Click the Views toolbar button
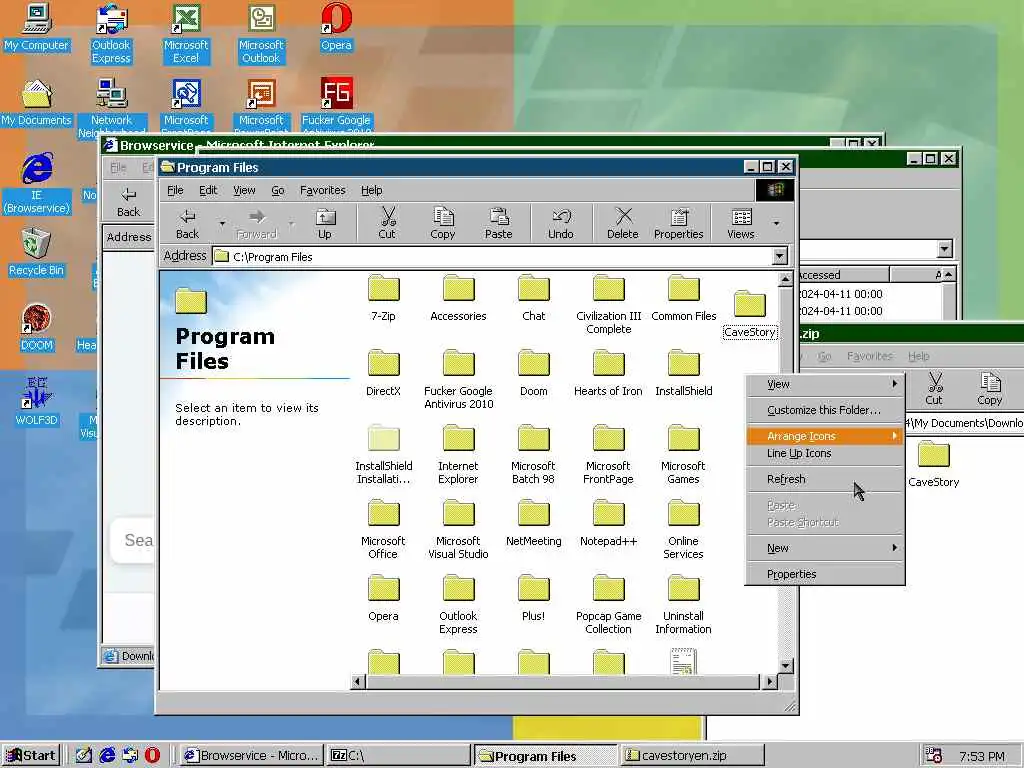The height and width of the screenshot is (768, 1024). click(741, 223)
